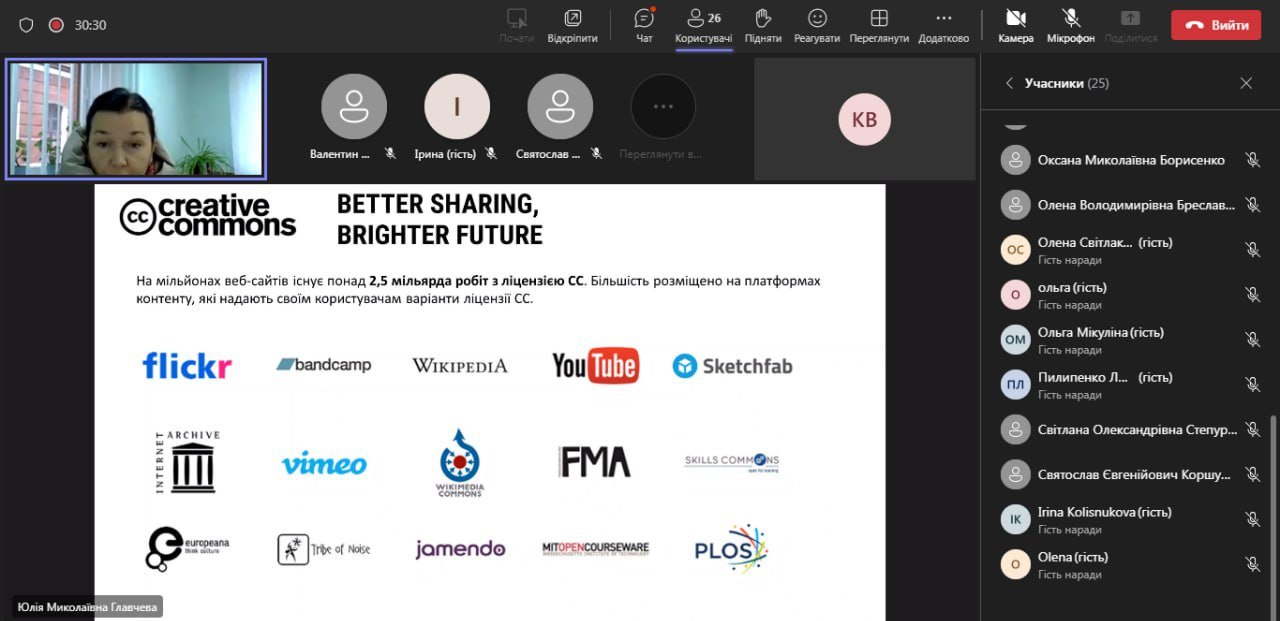This screenshot has width=1280, height=621.
Task: Open the Reactions (Реагувати) menu
Action: pos(817,25)
